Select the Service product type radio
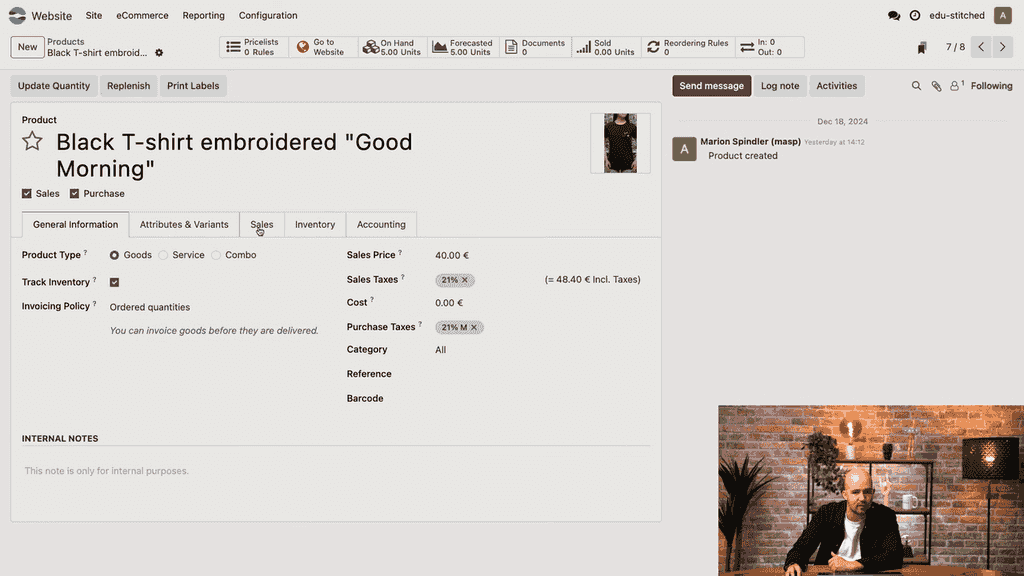The image size is (1024, 576). click(x=163, y=255)
